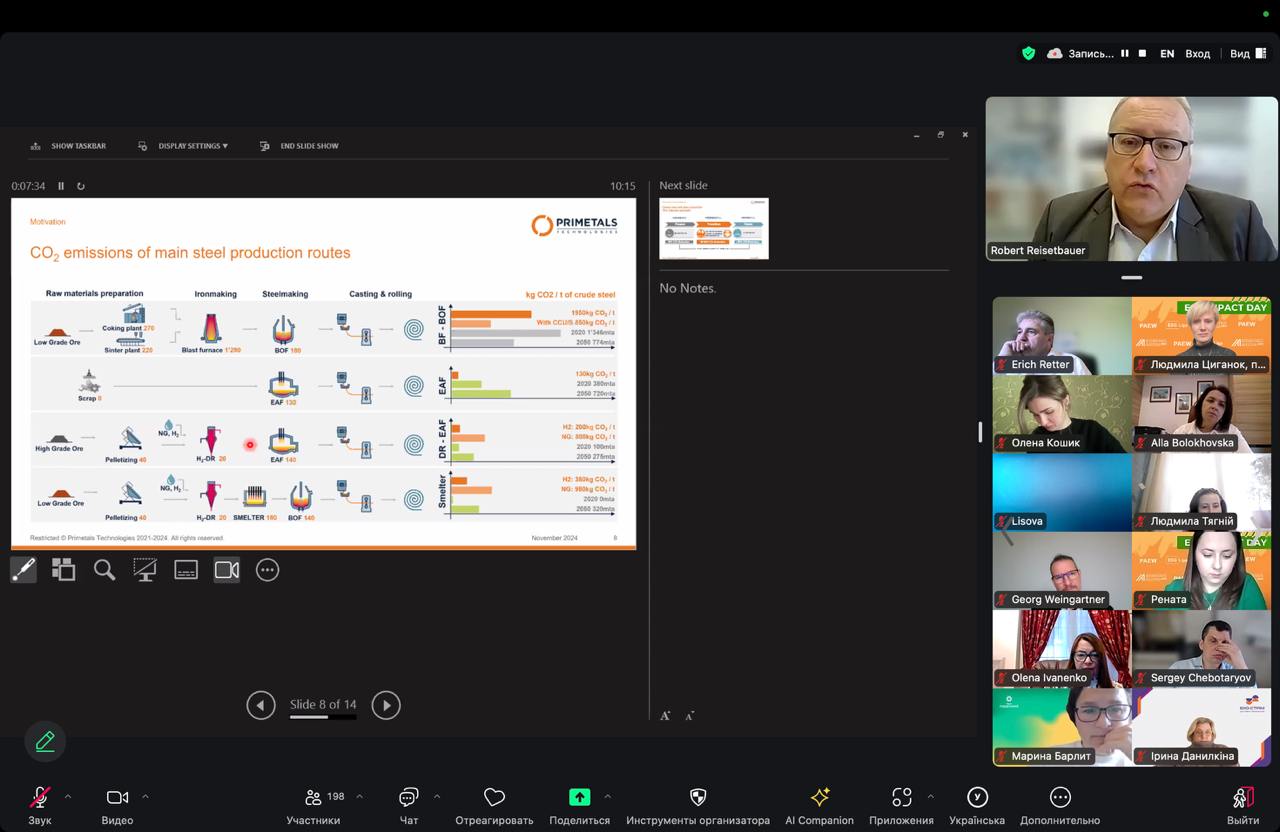Open the Вид view menu

pyautogui.click(x=1247, y=53)
